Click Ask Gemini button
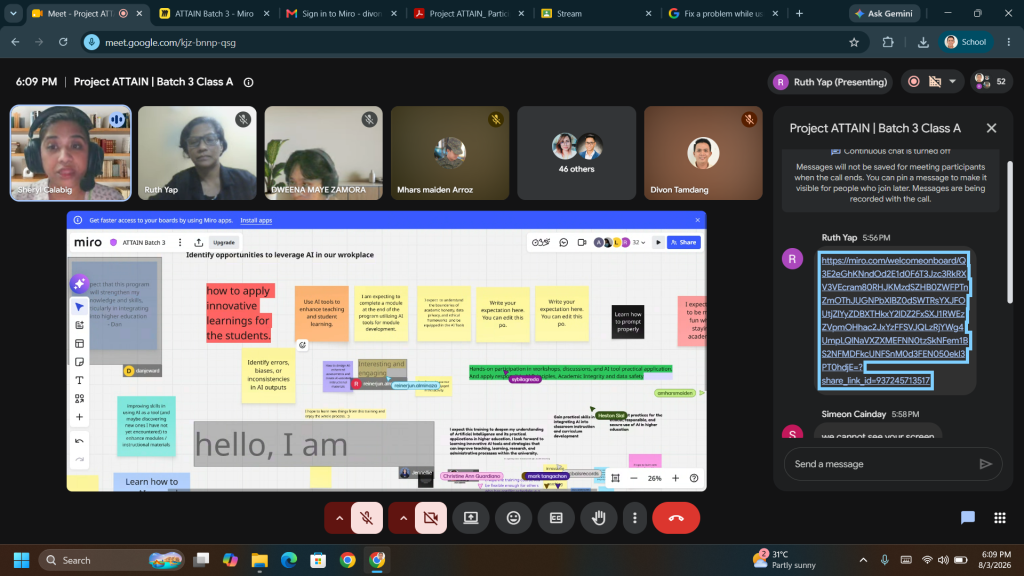 [x=884, y=13]
